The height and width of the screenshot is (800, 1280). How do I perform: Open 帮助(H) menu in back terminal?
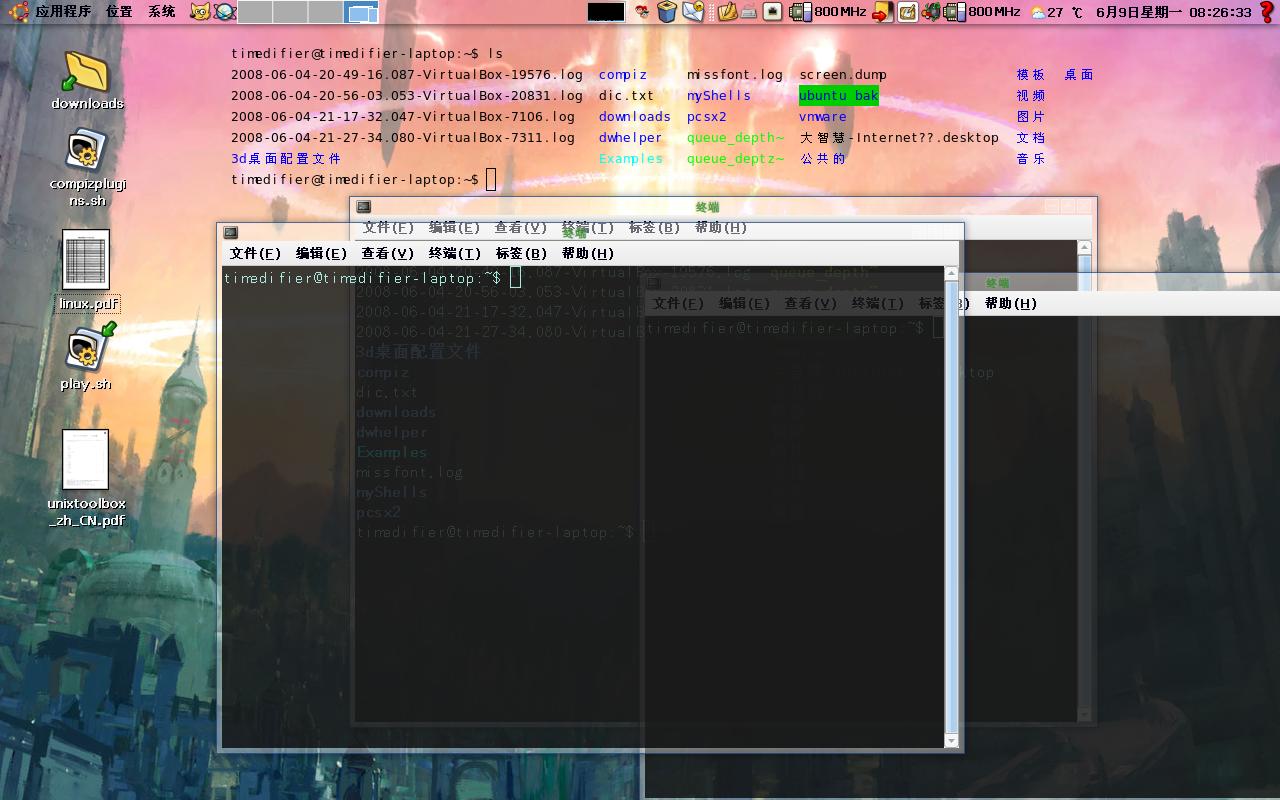pos(721,228)
